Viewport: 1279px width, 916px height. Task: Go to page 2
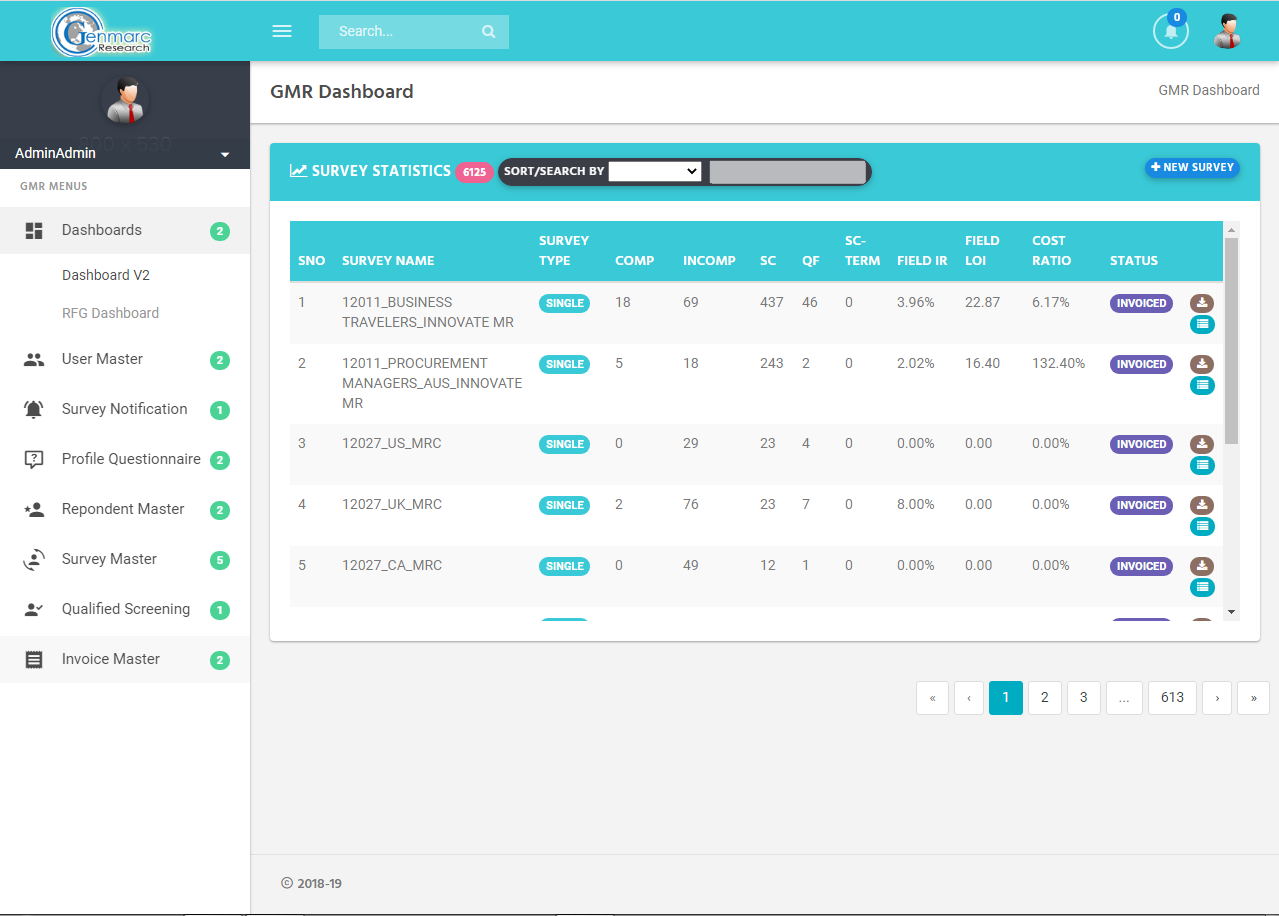tap(1044, 698)
